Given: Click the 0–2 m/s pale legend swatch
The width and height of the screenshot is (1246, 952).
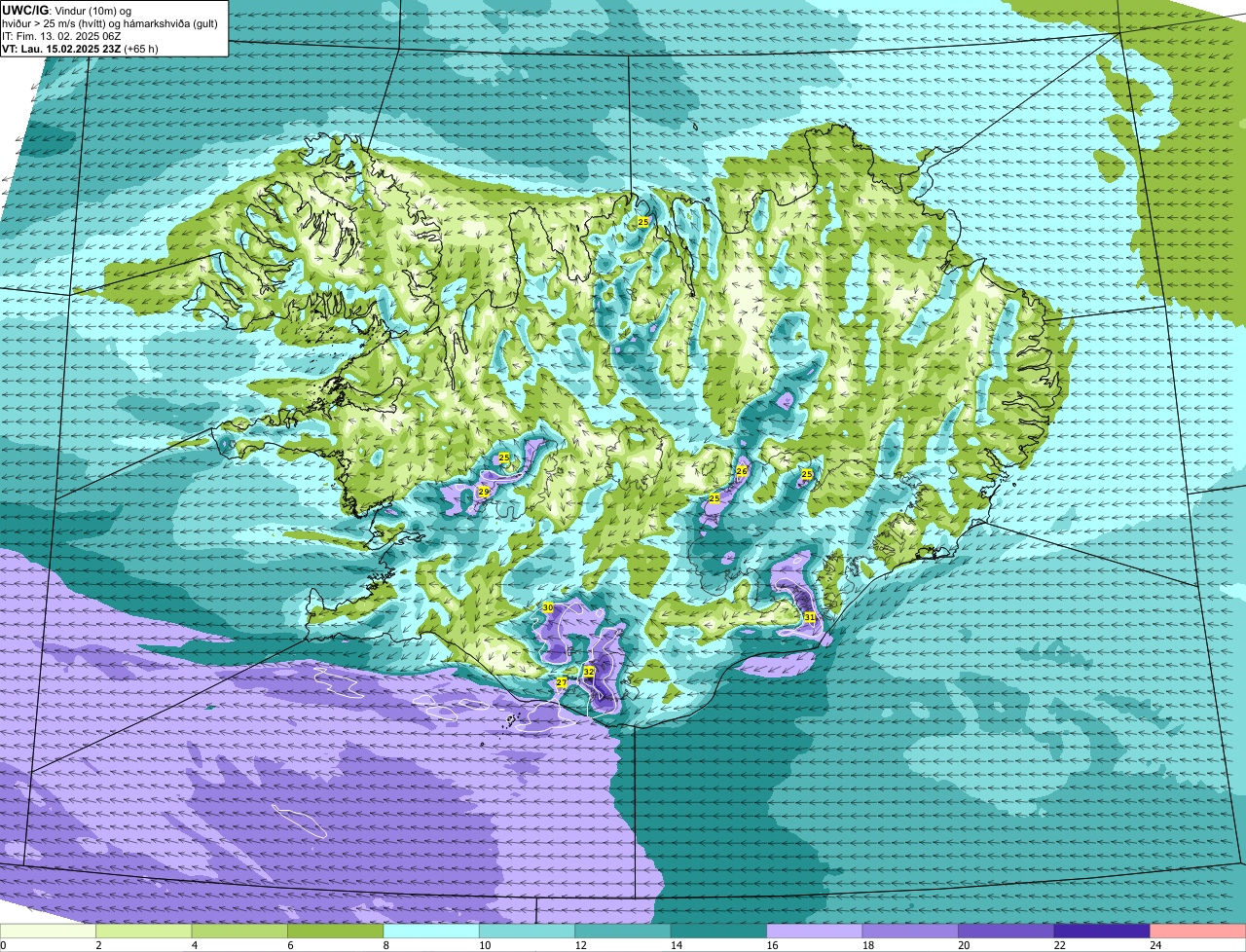Looking at the screenshot, I should pyautogui.click(x=48, y=931).
